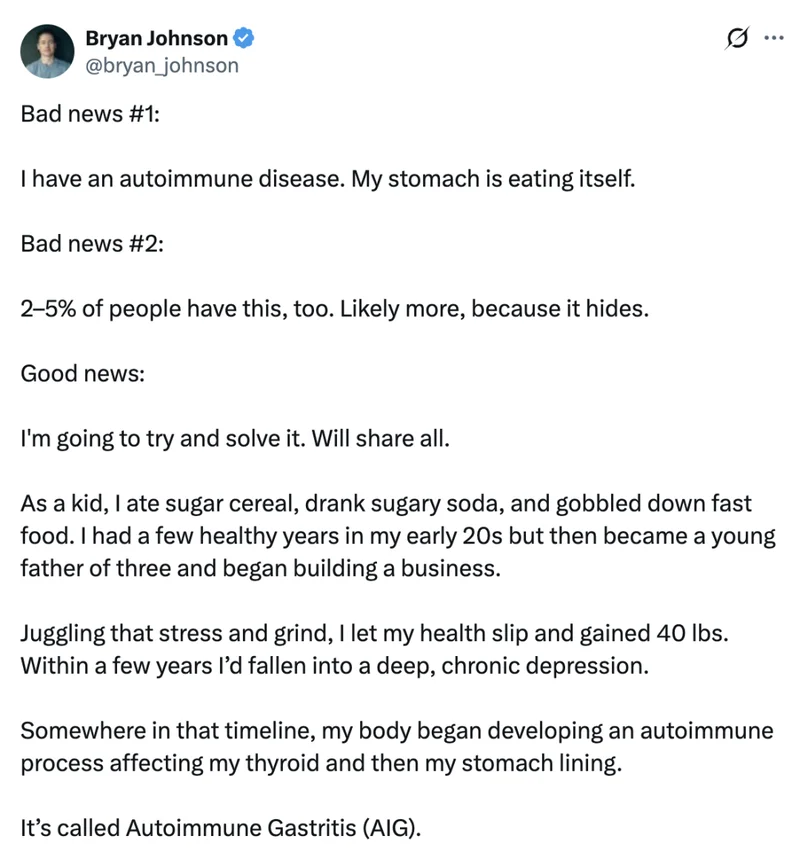Click the "Good news:" heading line
The image size is (800, 859).
[x=83, y=374]
